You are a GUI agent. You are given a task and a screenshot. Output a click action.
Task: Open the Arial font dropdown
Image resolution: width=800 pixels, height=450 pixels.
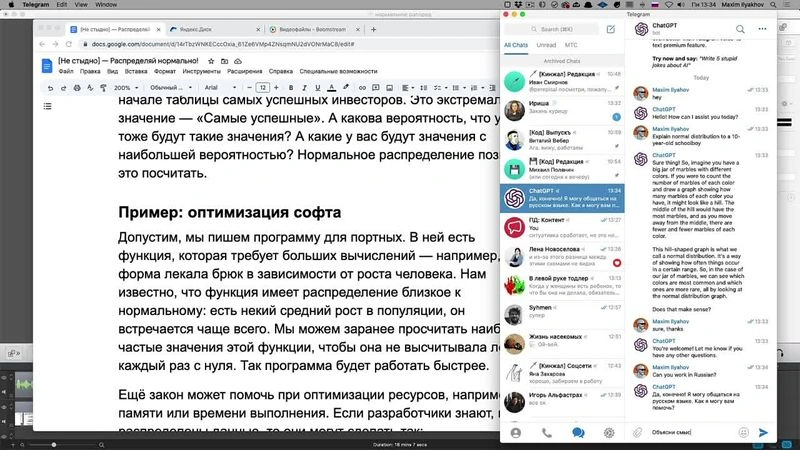pyautogui.click(x=220, y=88)
